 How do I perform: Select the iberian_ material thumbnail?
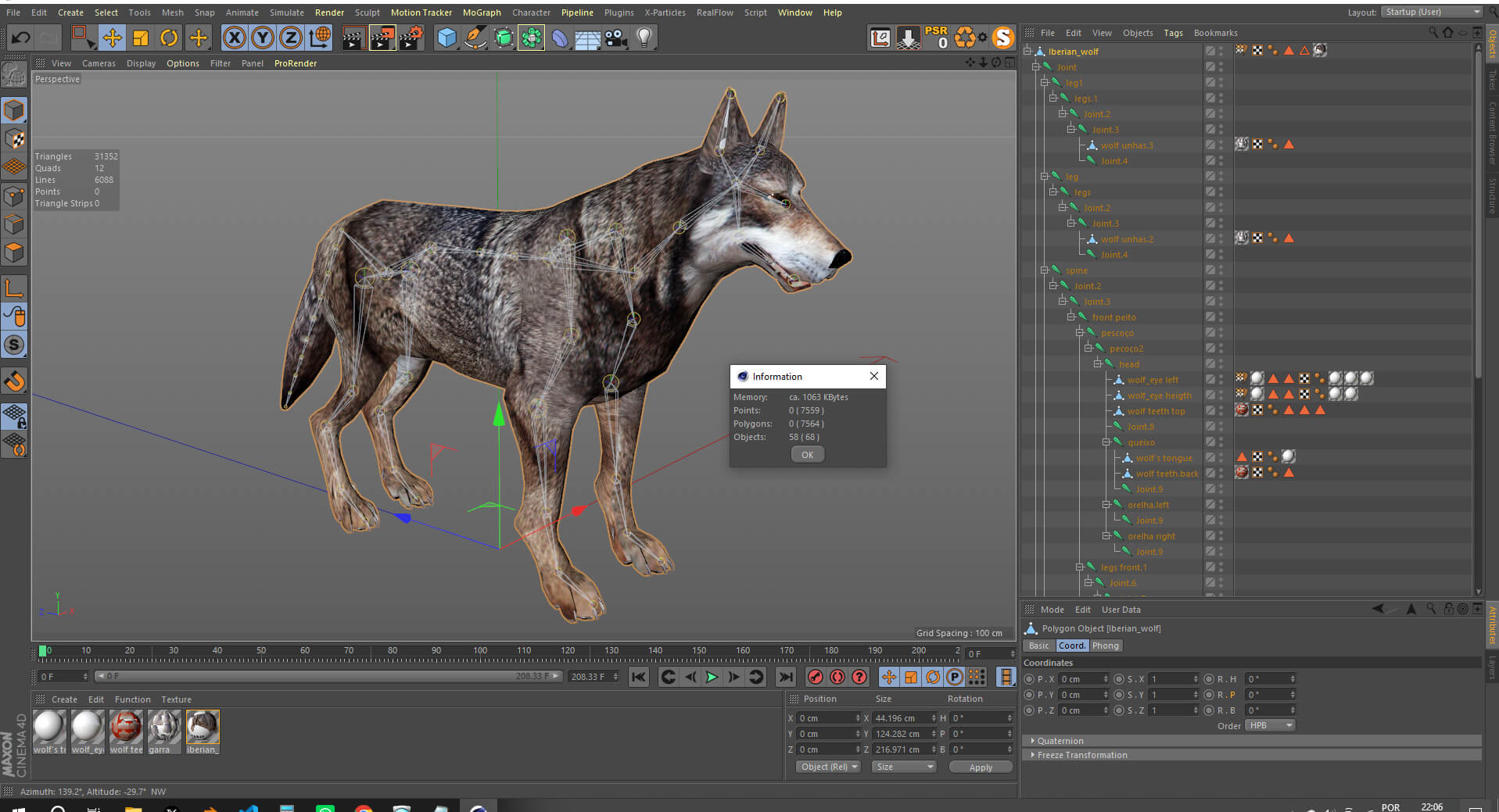203,732
